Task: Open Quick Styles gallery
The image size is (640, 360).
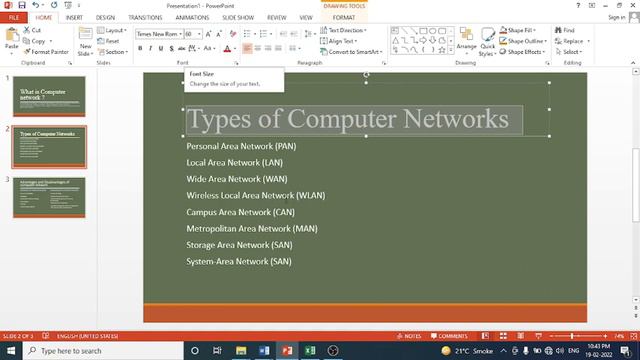Action: 487,42
